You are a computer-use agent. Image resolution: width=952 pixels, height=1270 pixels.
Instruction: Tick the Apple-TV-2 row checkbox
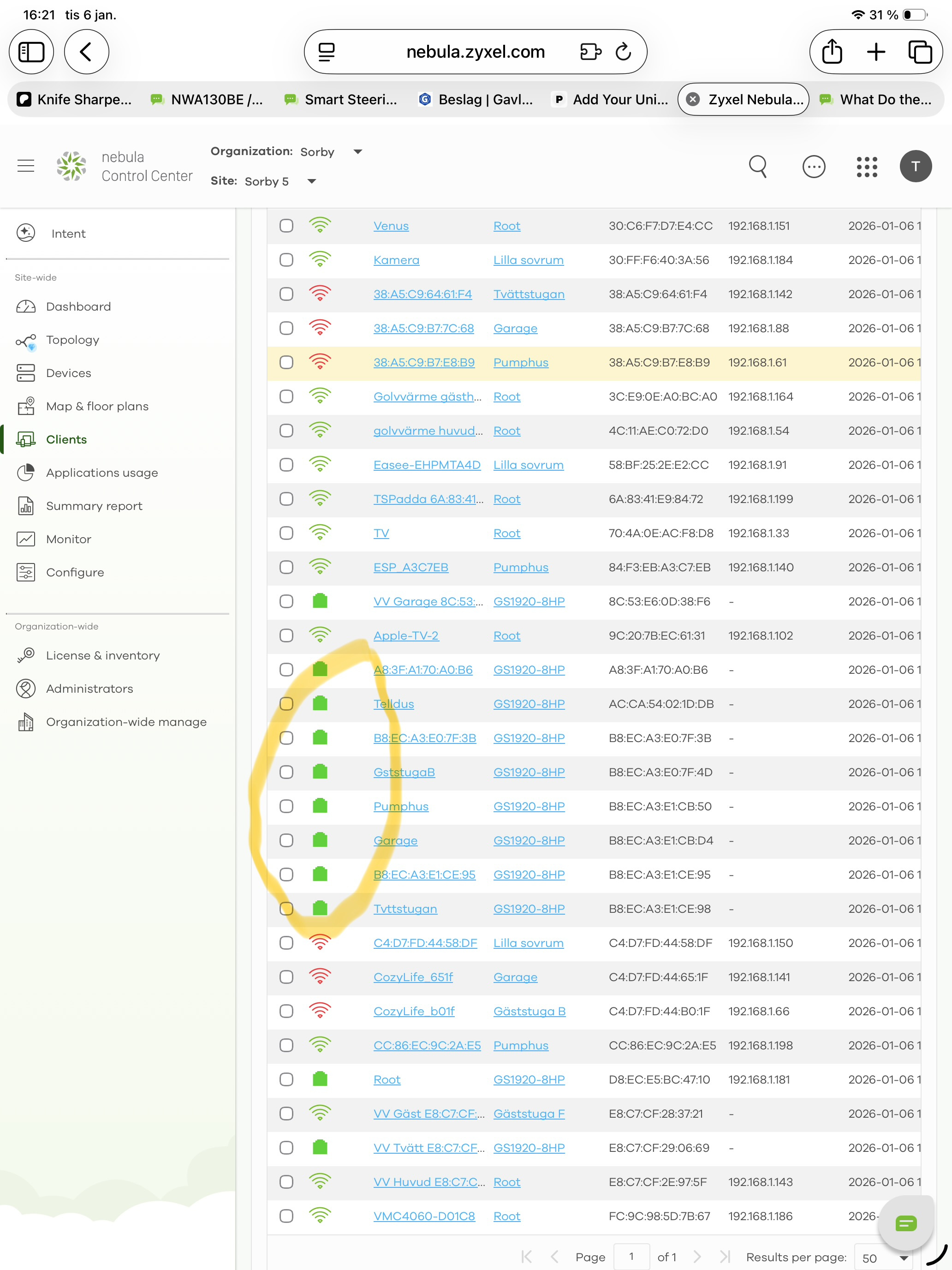pyautogui.click(x=286, y=635)
